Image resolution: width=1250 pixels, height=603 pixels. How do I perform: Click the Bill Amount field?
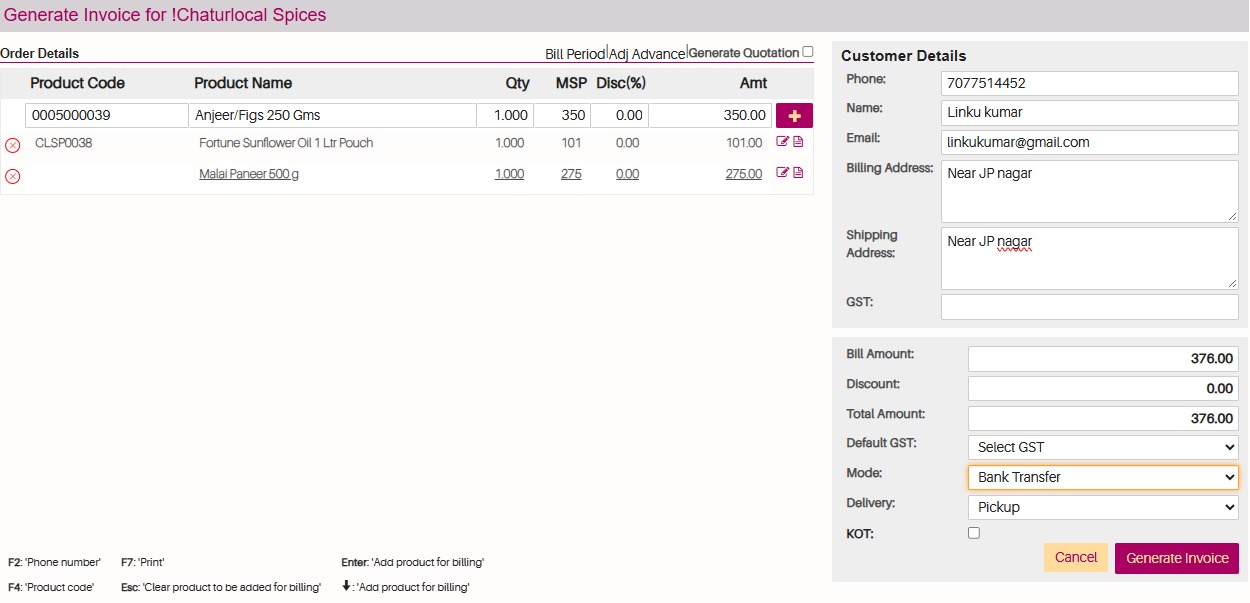tap(1103, 359)
